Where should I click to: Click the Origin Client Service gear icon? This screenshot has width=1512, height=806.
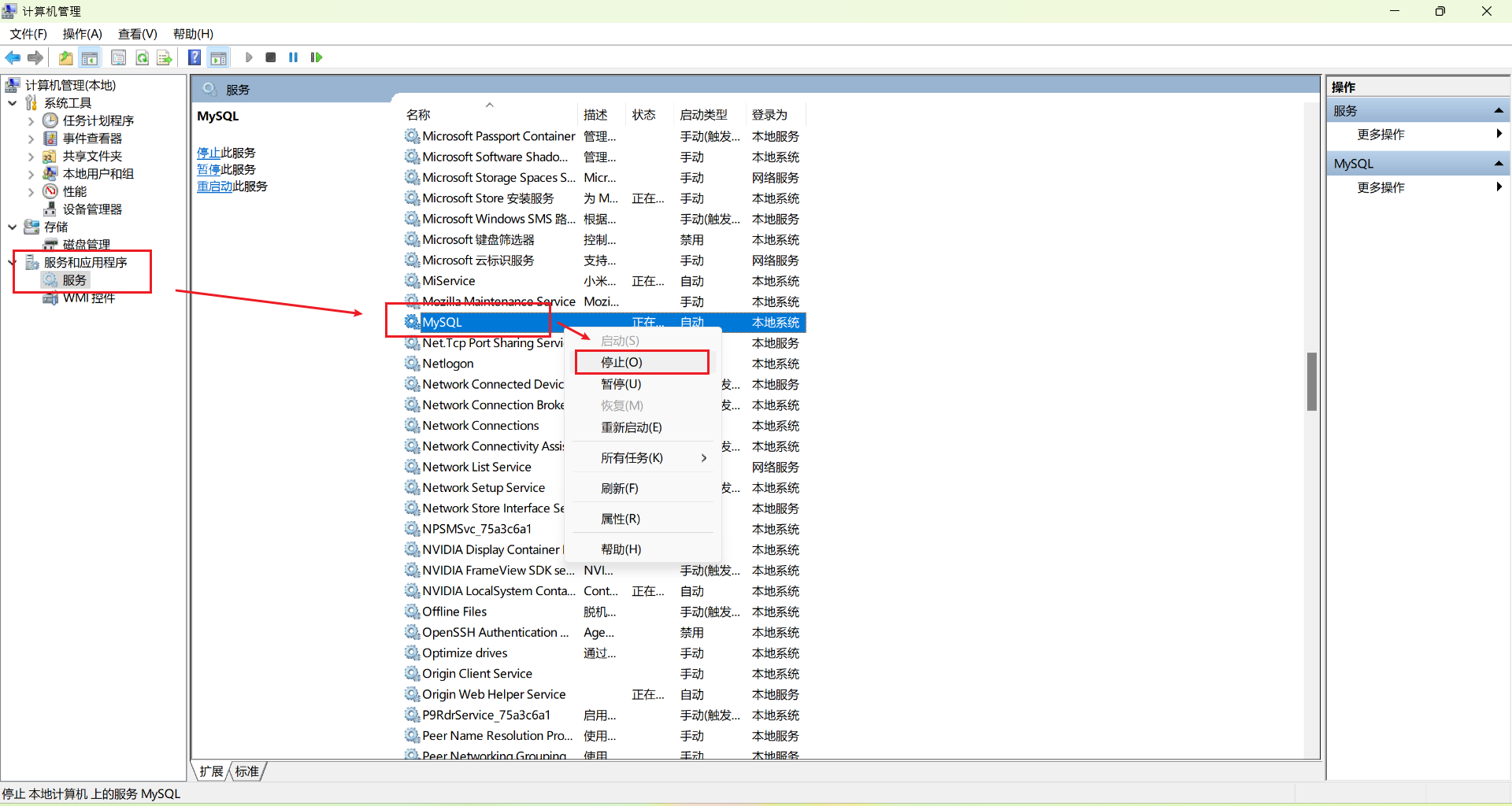point(412,673)
